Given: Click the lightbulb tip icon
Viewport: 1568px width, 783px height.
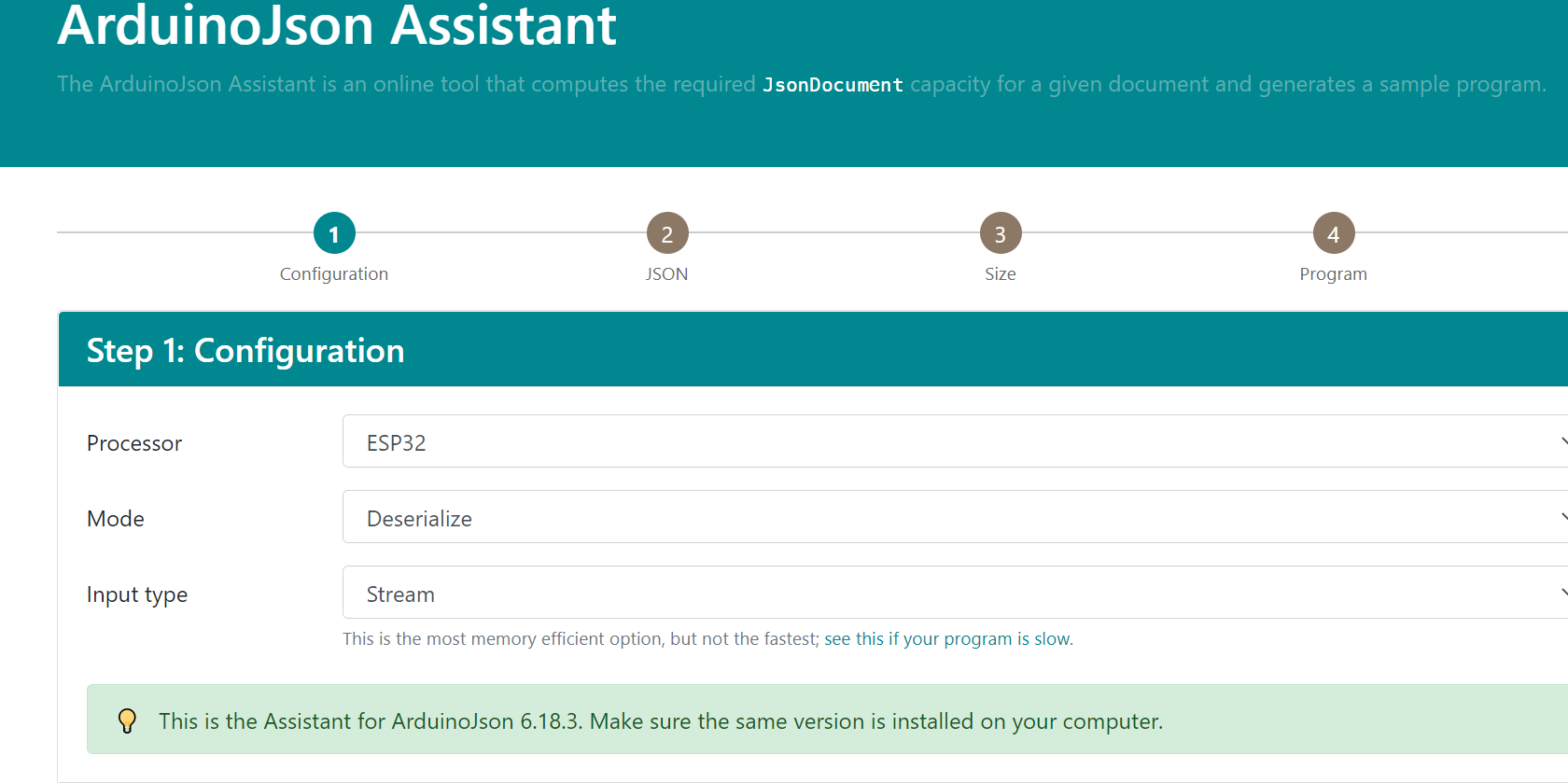Looking at the screenshot, I should pyautogui.click(x=127, y=720).
